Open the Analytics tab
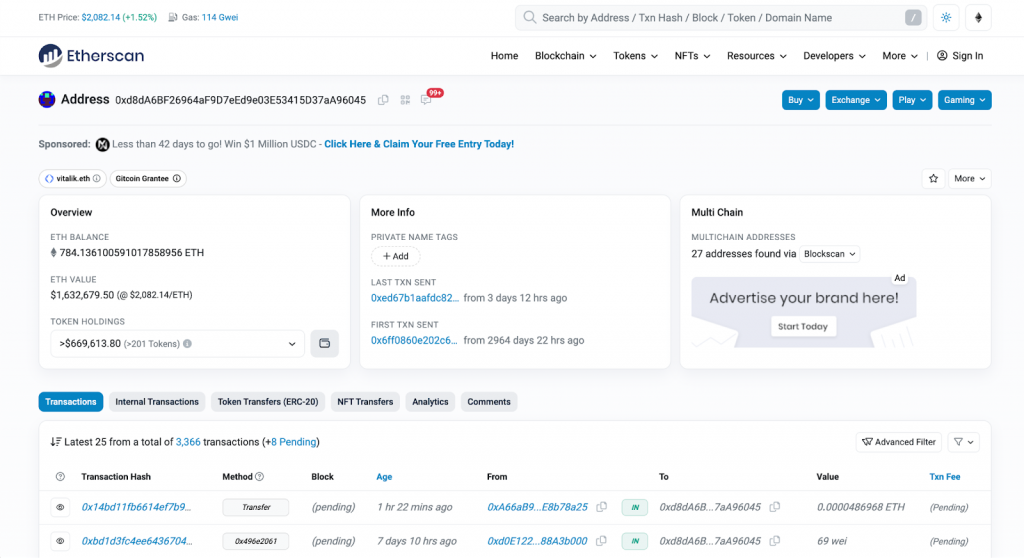The image size is (1024, 558). pos(430,402)
